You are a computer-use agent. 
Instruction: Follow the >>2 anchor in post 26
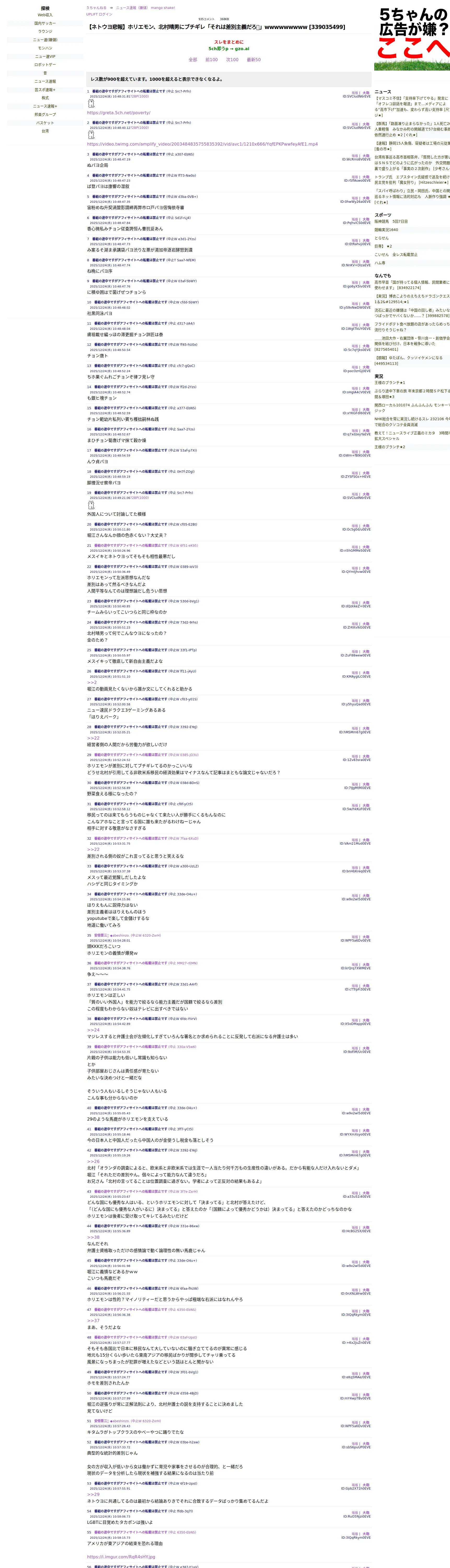click(x=92, y=682)
